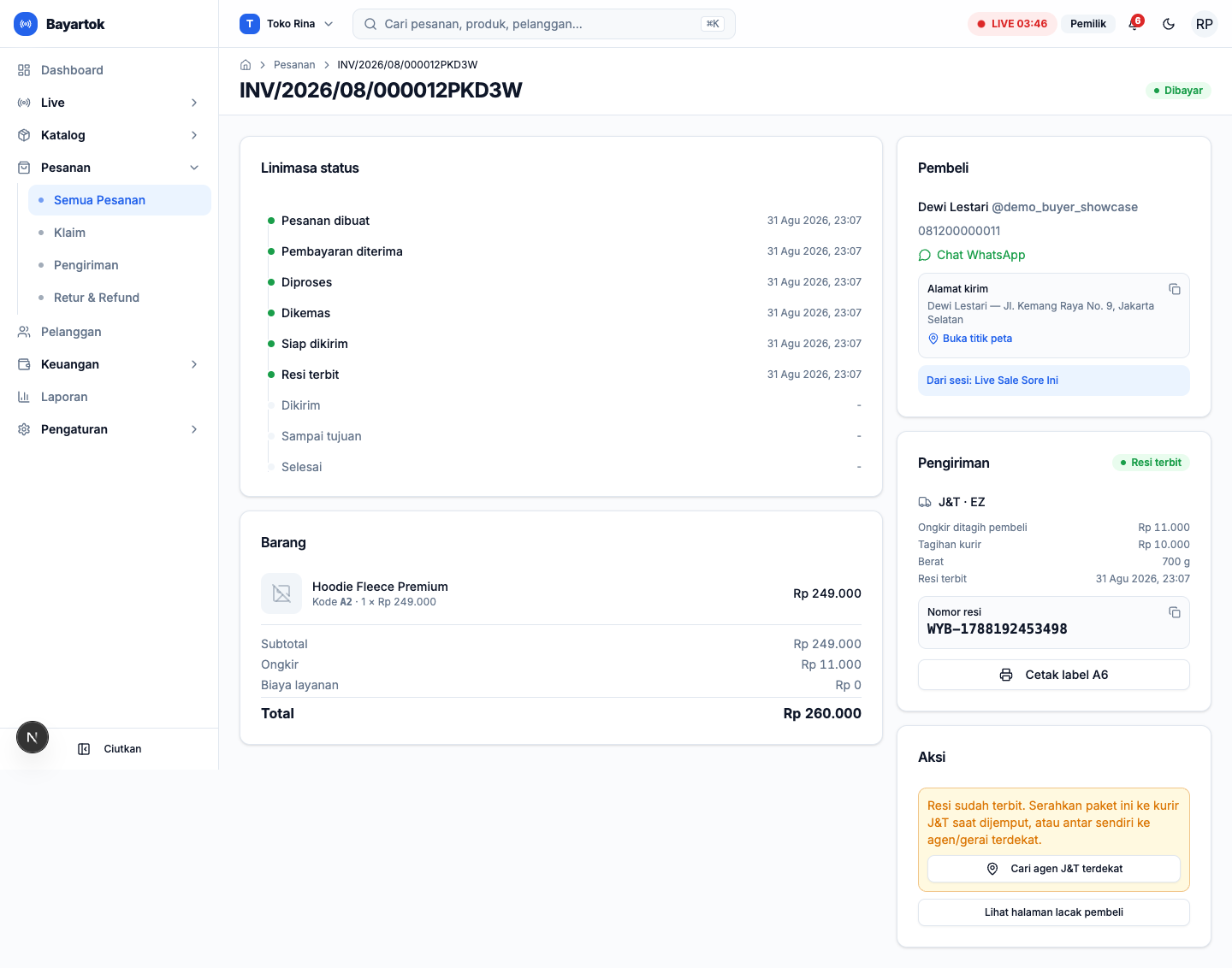Open Buka titik peta map link
This screenshot has width=1232, height=968.
click(970, 339)
